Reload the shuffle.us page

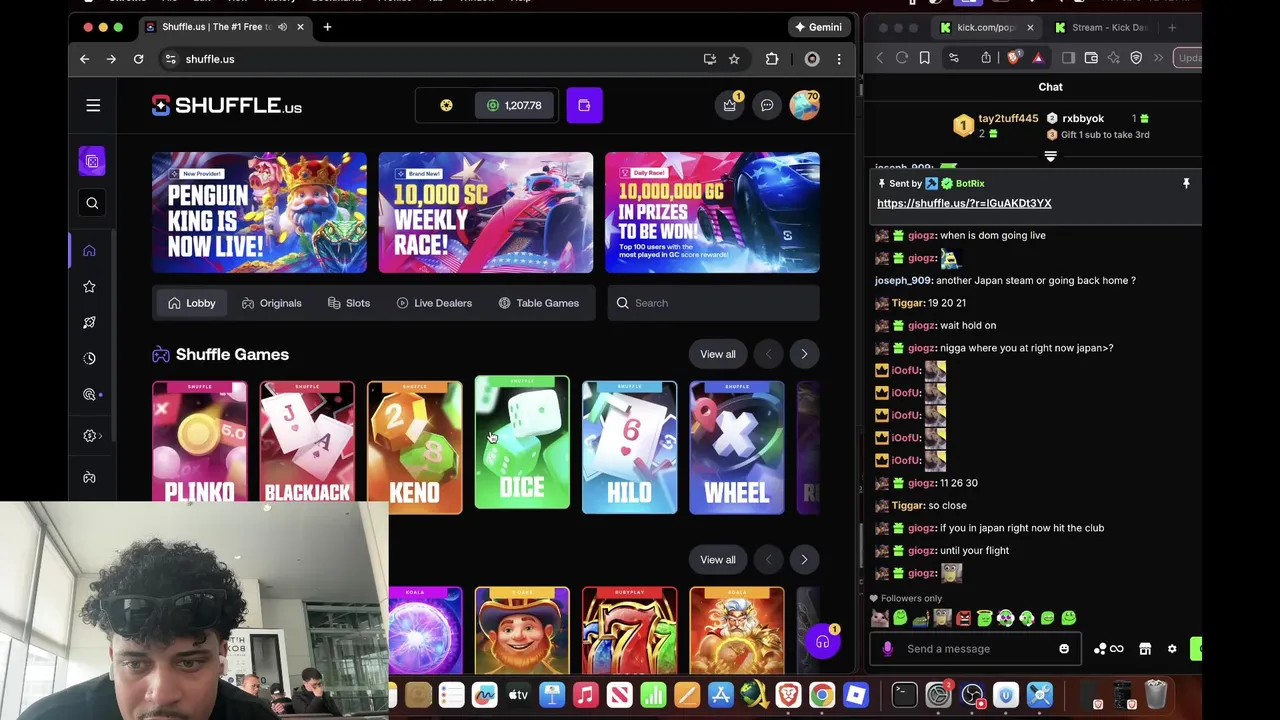tap(138, 59)
